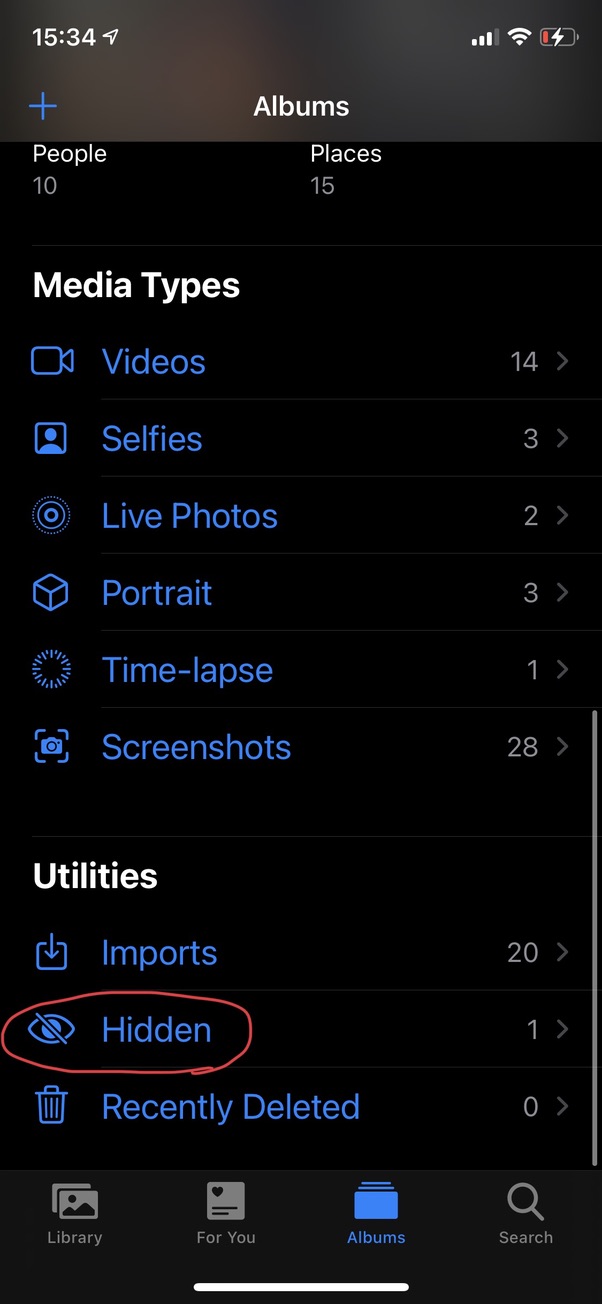
Task: Select the Portrait cube icon
Action: [x=51, y=593]
